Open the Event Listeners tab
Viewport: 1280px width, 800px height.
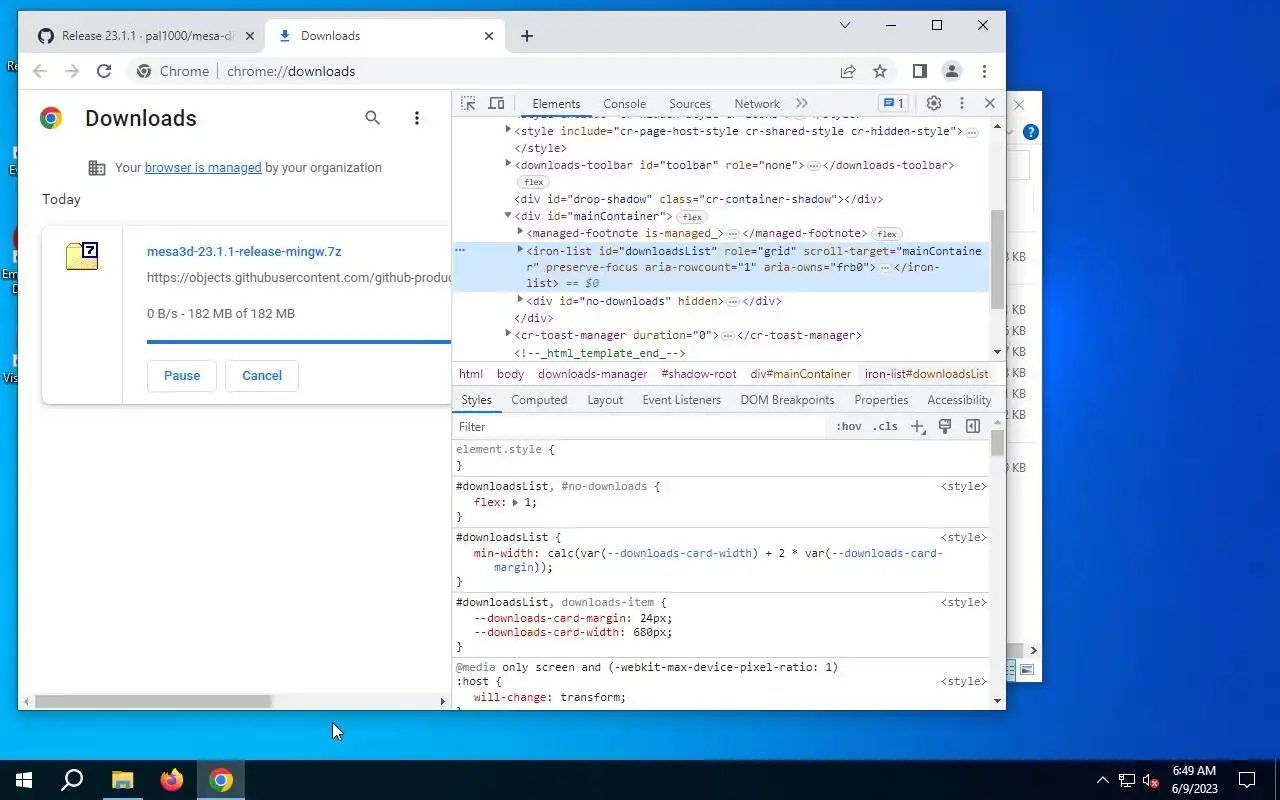coord(681,400)
